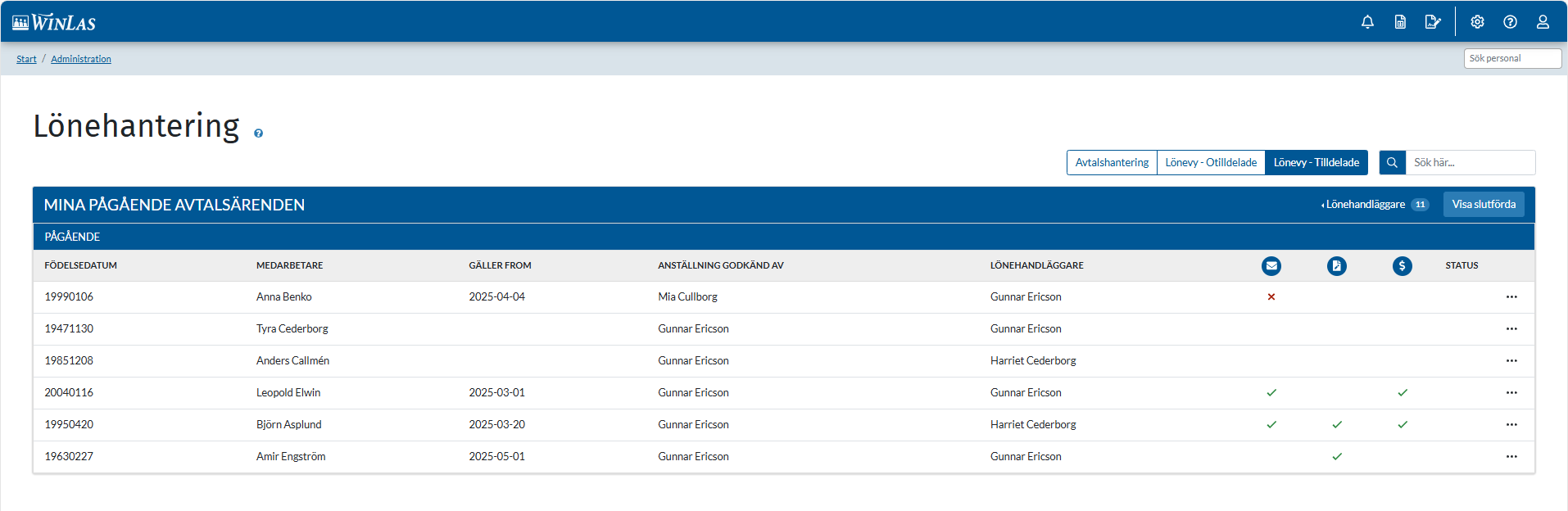
Task: Click the Visa slutförda button
Action: [1483, 205]
